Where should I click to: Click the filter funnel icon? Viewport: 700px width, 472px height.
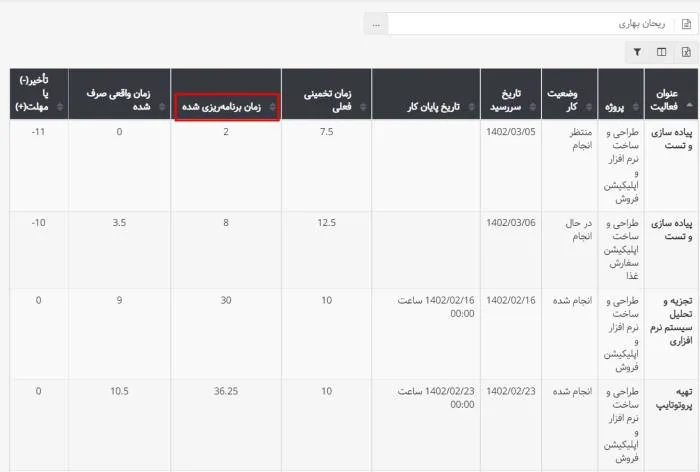click(637, 52)
